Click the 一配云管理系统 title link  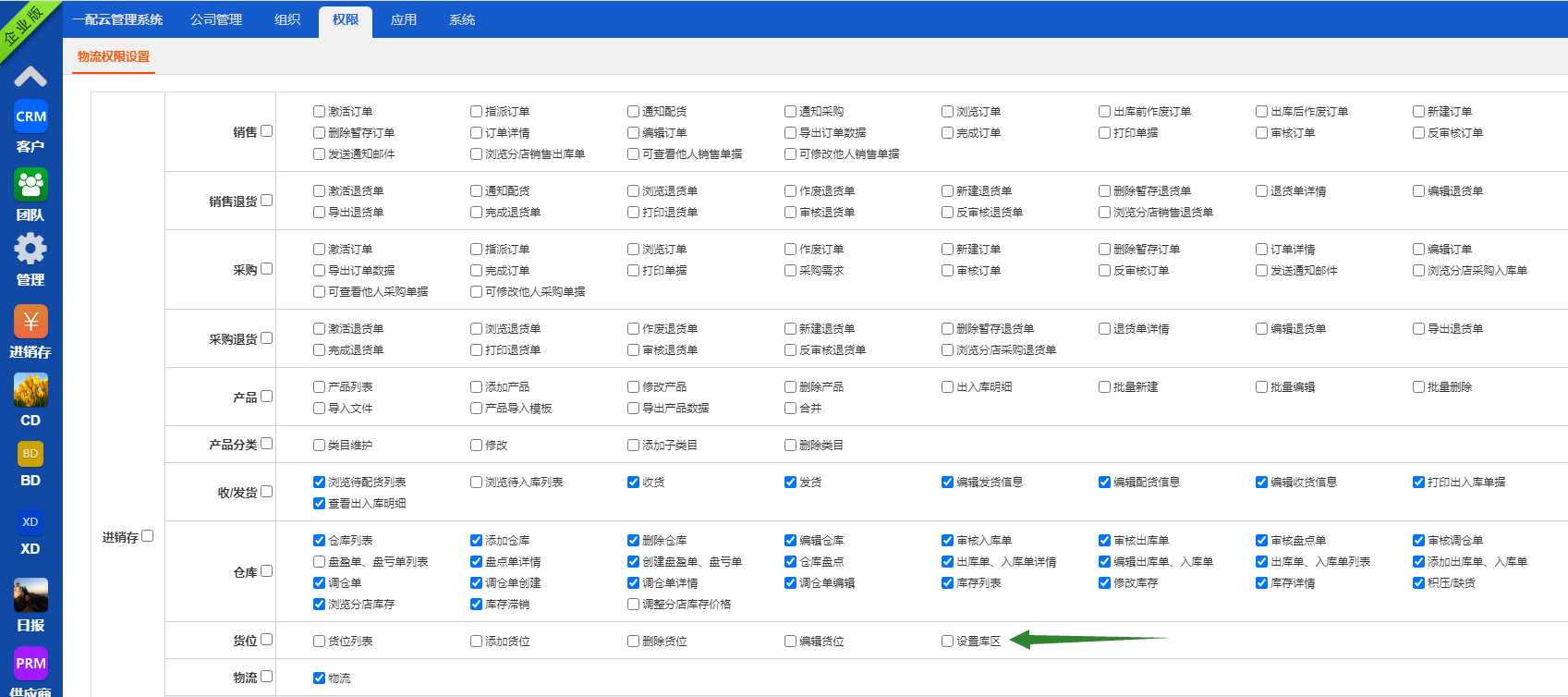[117, 19]
